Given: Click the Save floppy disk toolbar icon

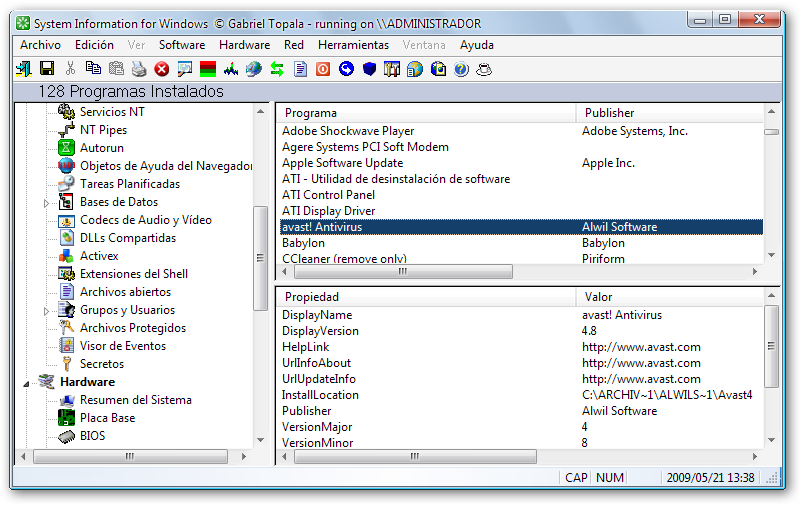Looking at the screenshot, I should coord(46,69).
